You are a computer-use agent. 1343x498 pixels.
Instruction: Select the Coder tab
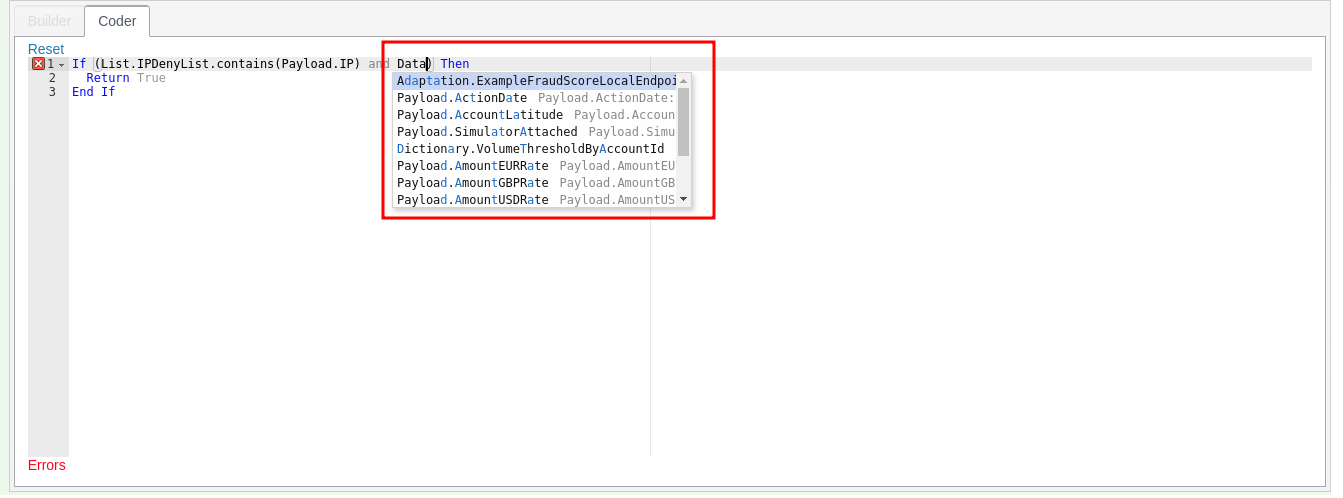click(117, 21)
